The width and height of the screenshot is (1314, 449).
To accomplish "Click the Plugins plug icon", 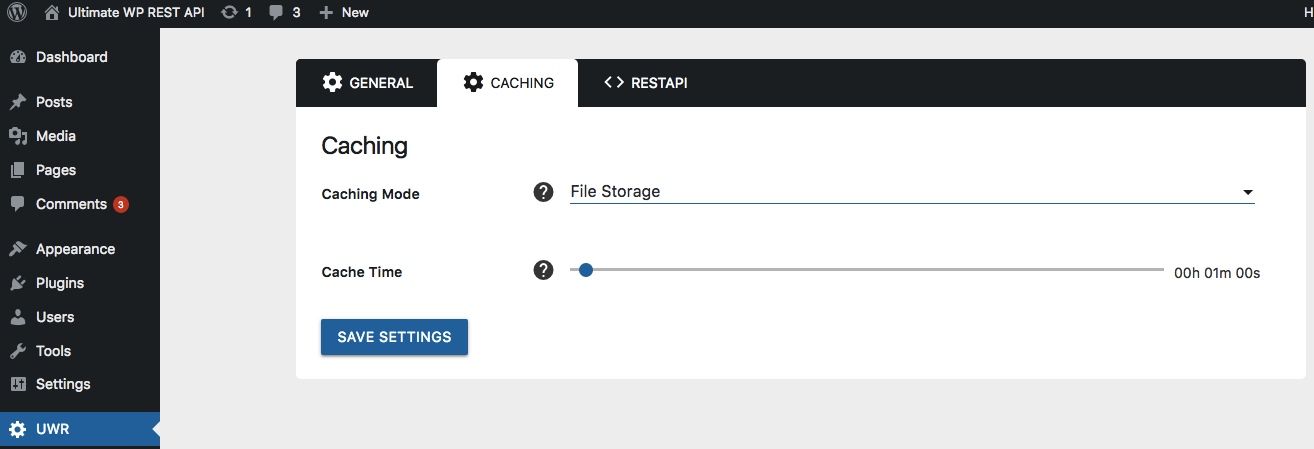I will tap(18, 283).
